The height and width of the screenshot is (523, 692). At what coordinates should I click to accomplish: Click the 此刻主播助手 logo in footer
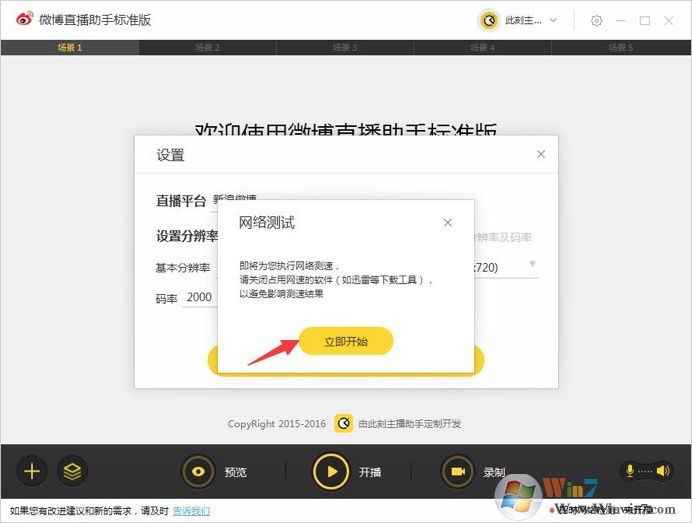pyautogui.click(x=343, y=424)
